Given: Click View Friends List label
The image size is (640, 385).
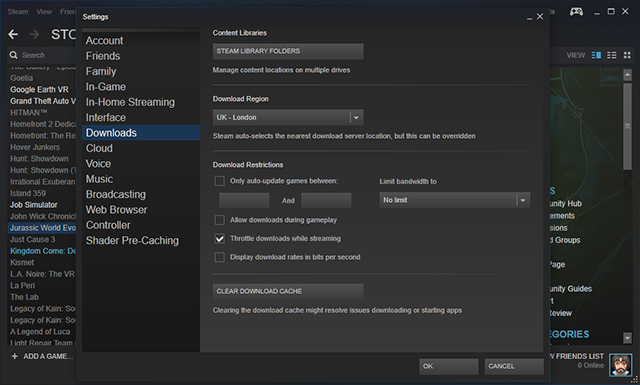Looking at the screenshot, I should (x=577, y=356).
